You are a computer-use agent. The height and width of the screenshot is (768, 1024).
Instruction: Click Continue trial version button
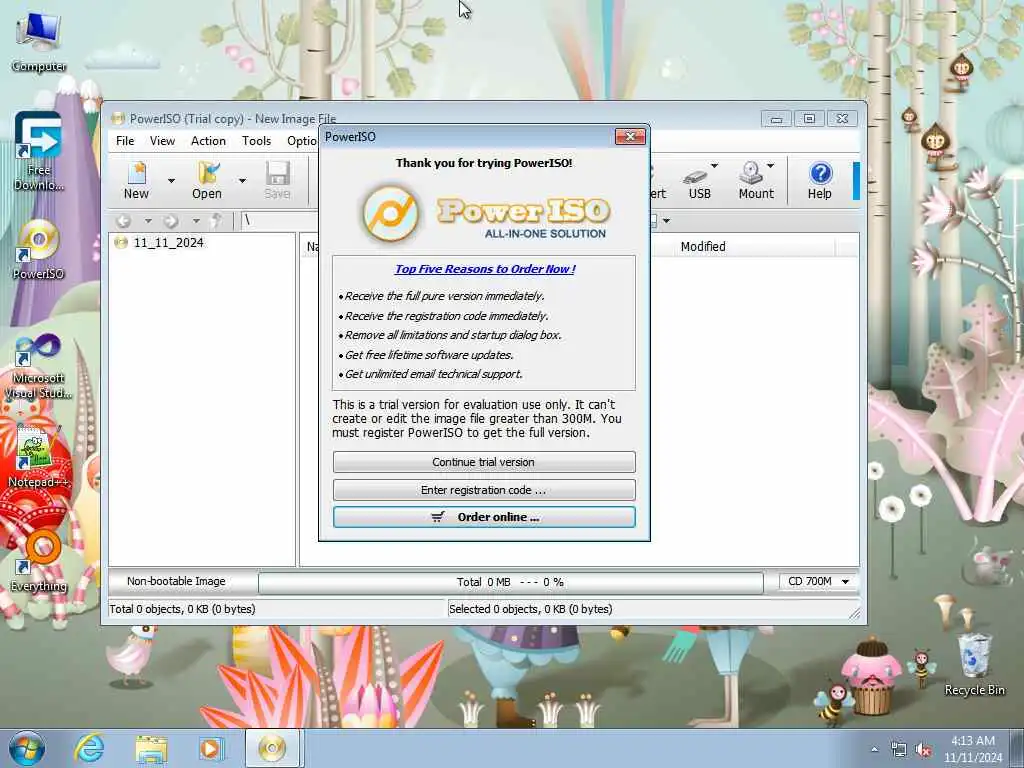tap(484, 462)
